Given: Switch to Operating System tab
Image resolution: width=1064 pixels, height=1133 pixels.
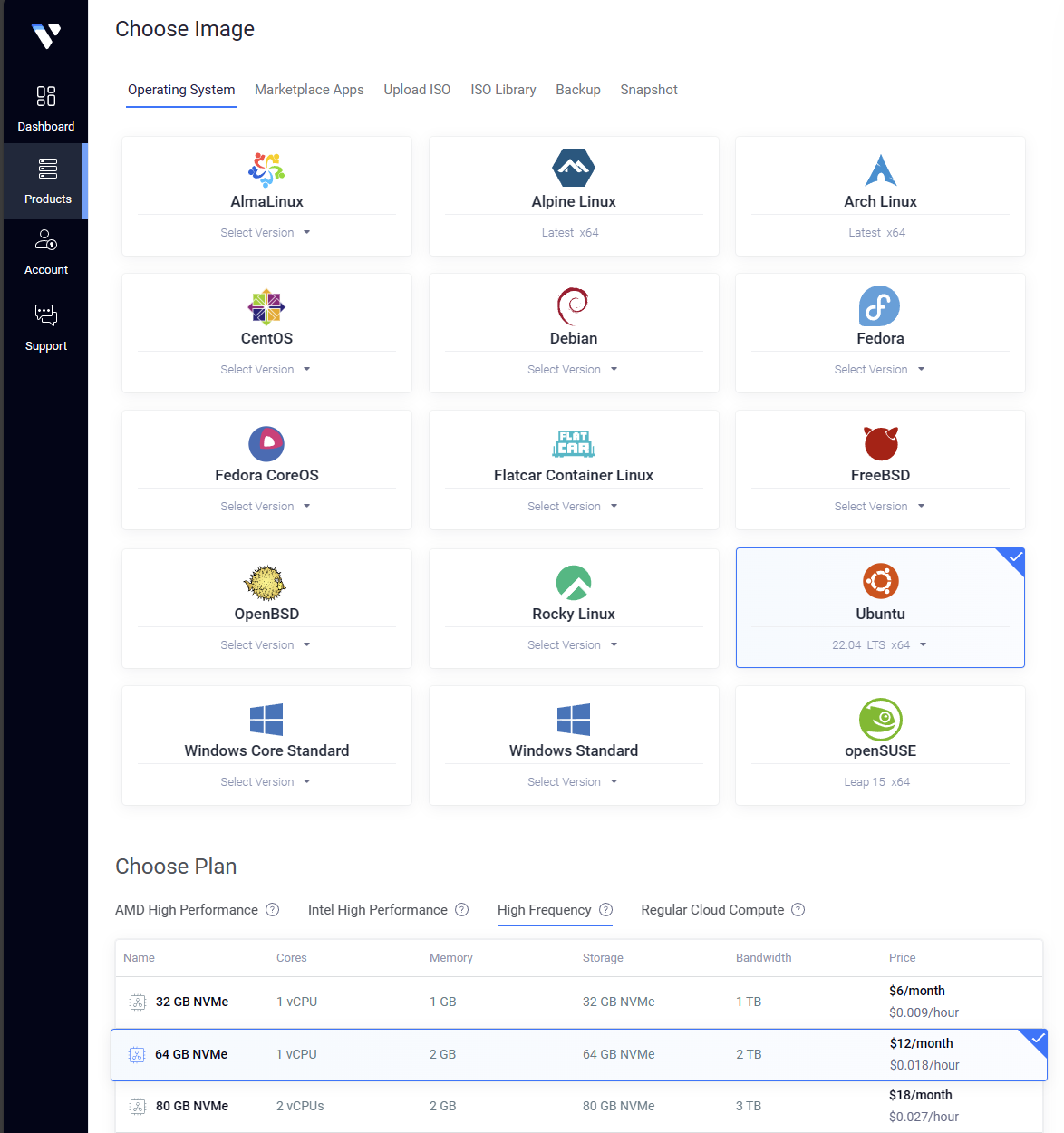Looking at the screenshot, I should coord(181,90).
